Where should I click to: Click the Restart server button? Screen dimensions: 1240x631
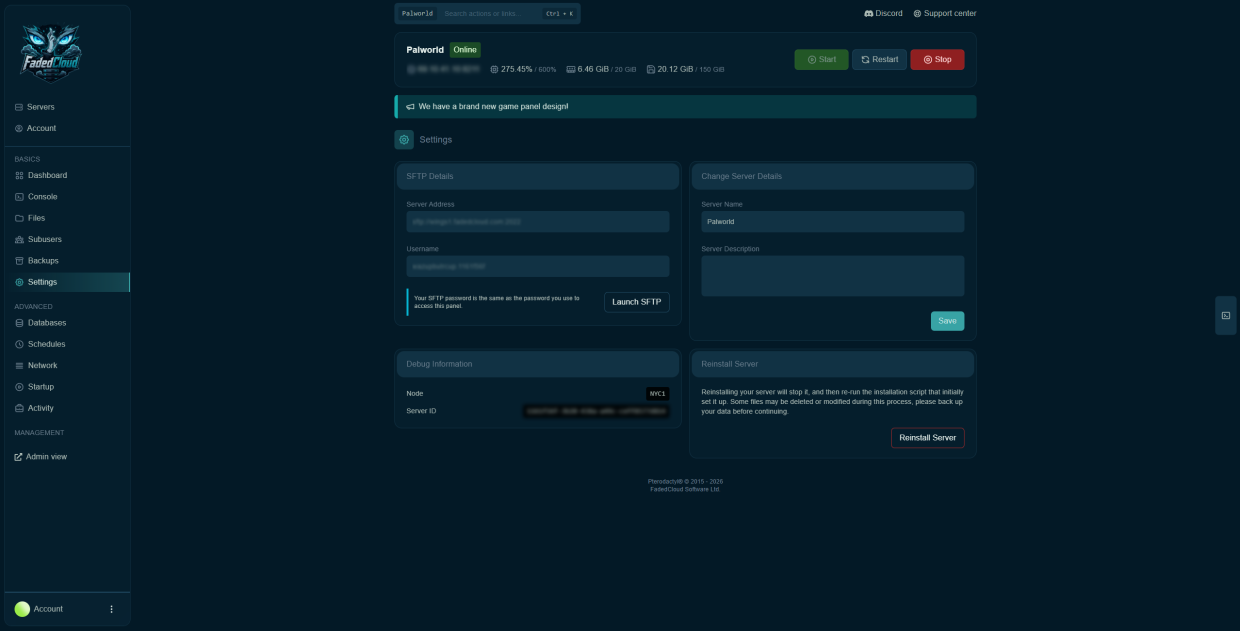879,60
